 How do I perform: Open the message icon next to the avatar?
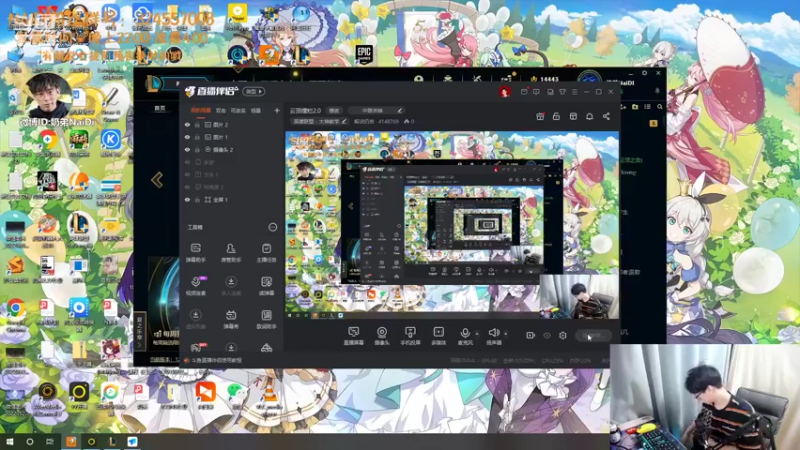pos(524,92)
